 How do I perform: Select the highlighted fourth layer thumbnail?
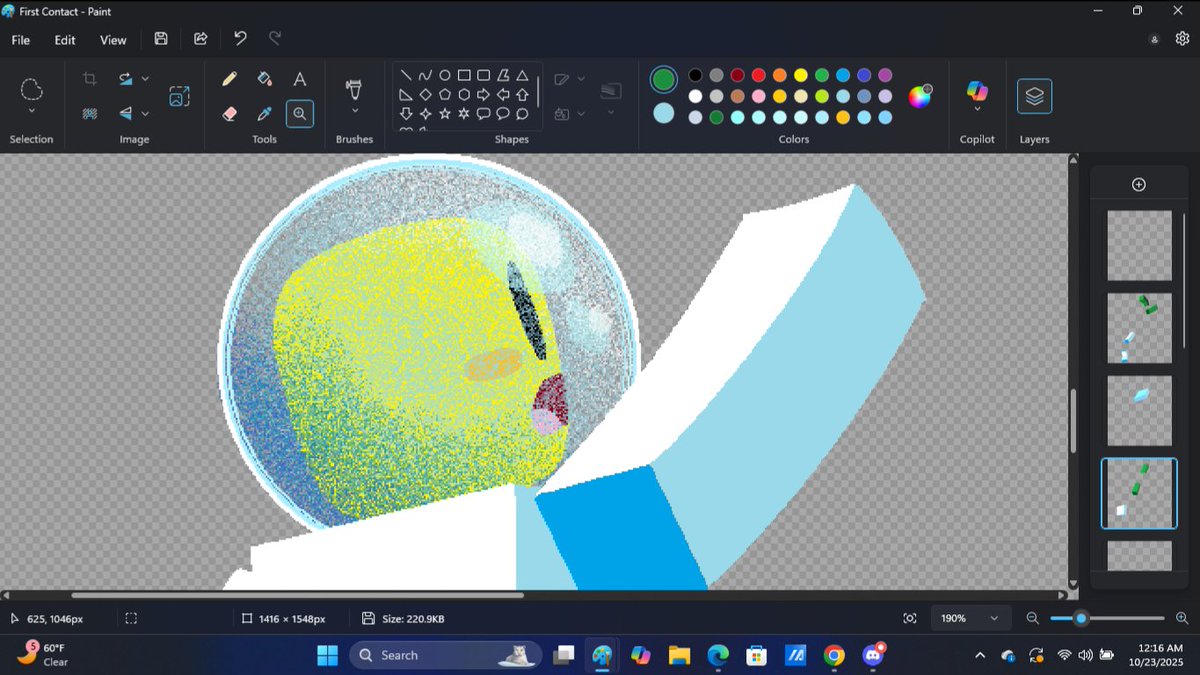[1139, 494]
